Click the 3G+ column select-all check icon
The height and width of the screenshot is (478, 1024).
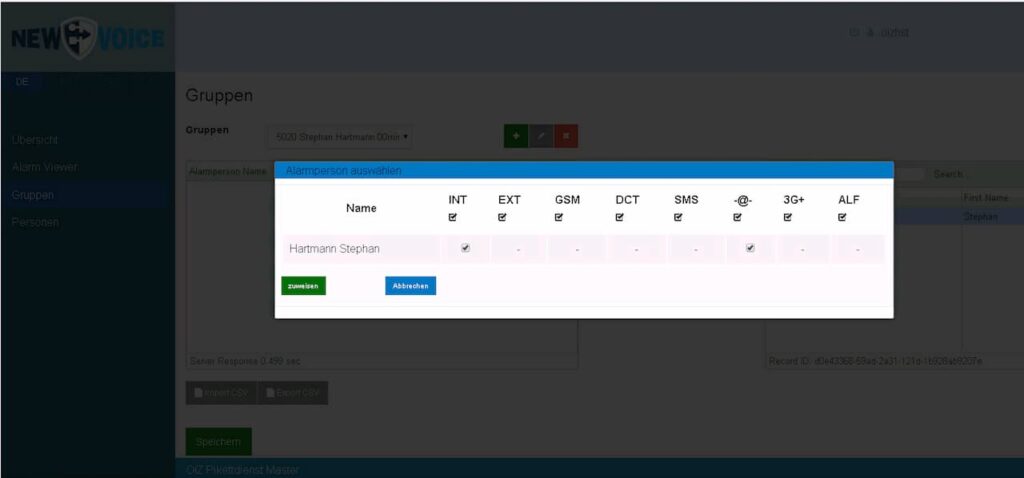[x=788, y=217]
